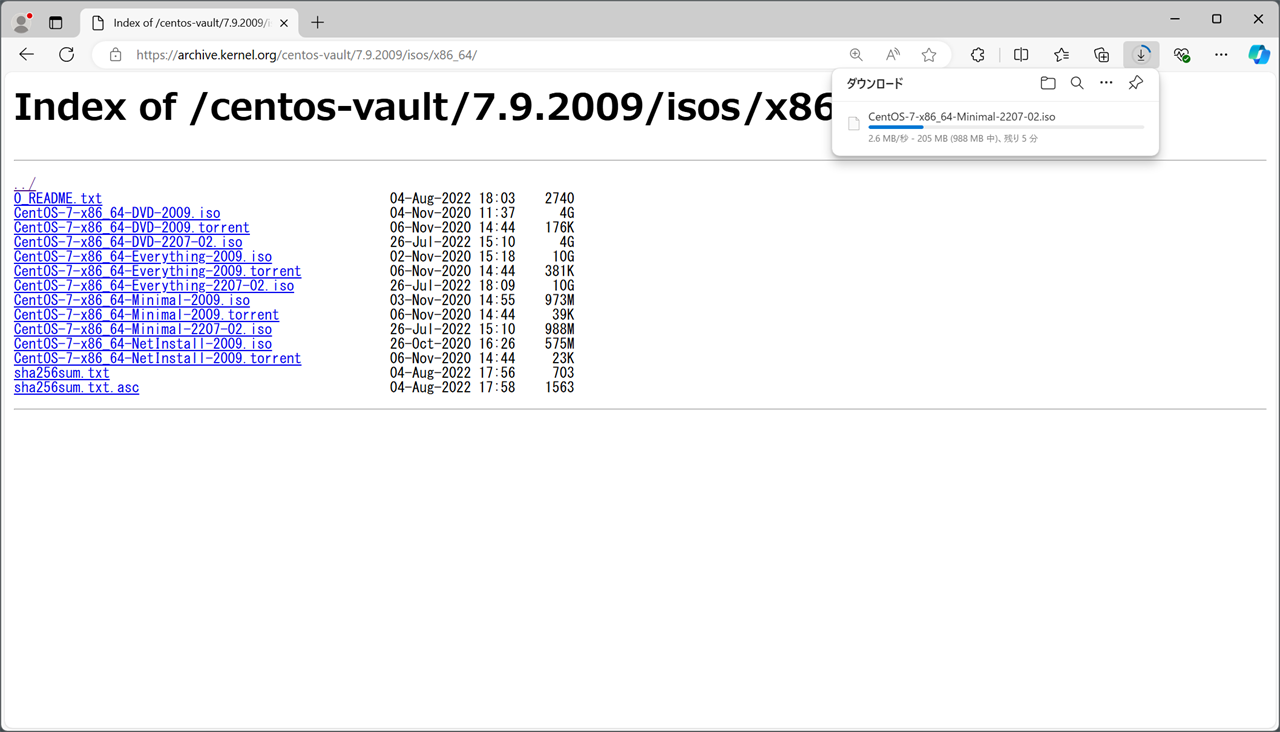Open the sha256sum.txt link
The image size is (1280, 732).
(62, 373)
